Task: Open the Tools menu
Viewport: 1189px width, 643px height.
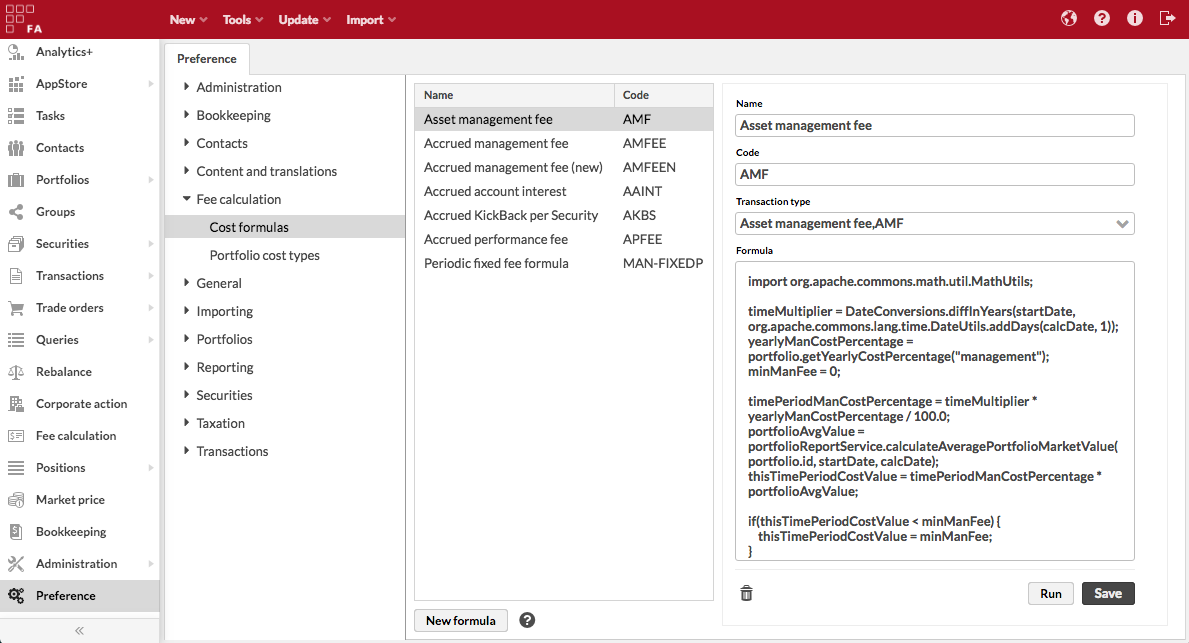Action: tap(243, 20)
